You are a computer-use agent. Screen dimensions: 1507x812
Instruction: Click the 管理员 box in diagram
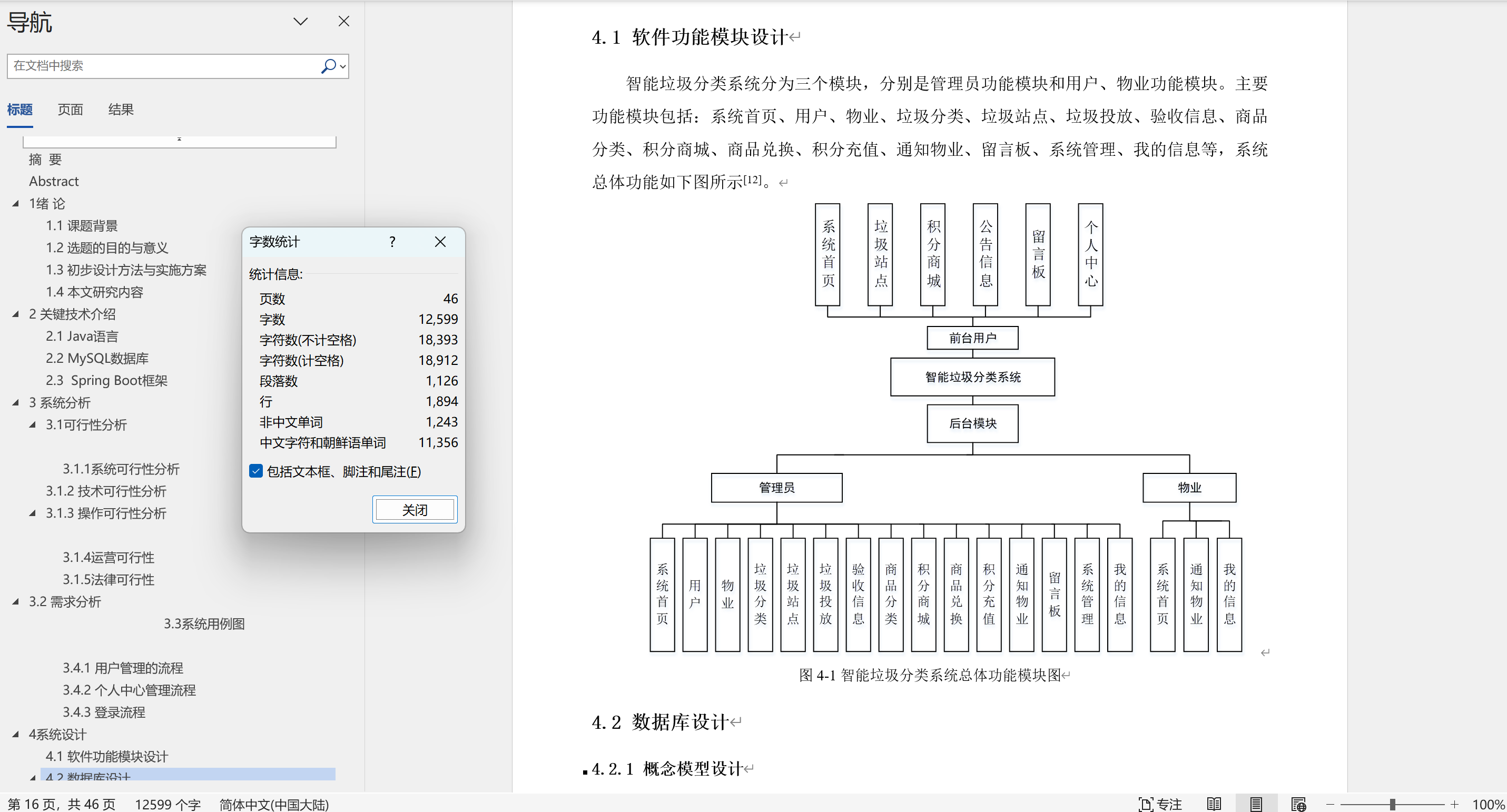776,488
